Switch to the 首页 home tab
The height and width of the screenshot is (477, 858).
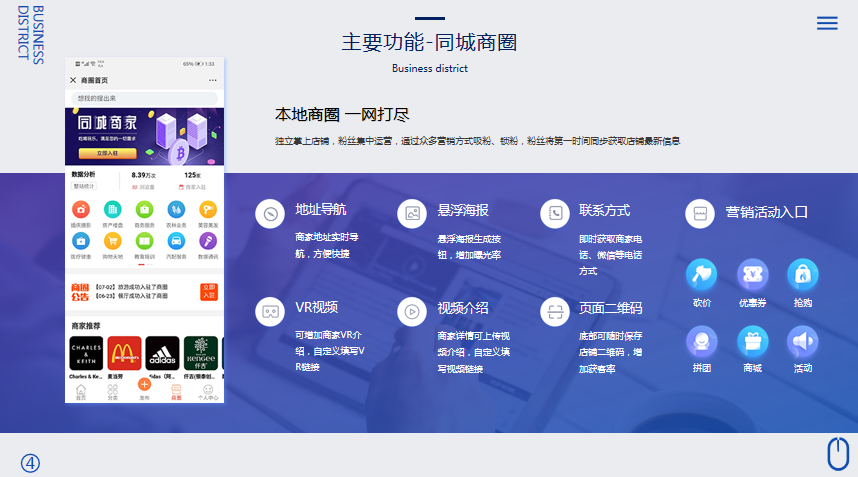(81, 392)
